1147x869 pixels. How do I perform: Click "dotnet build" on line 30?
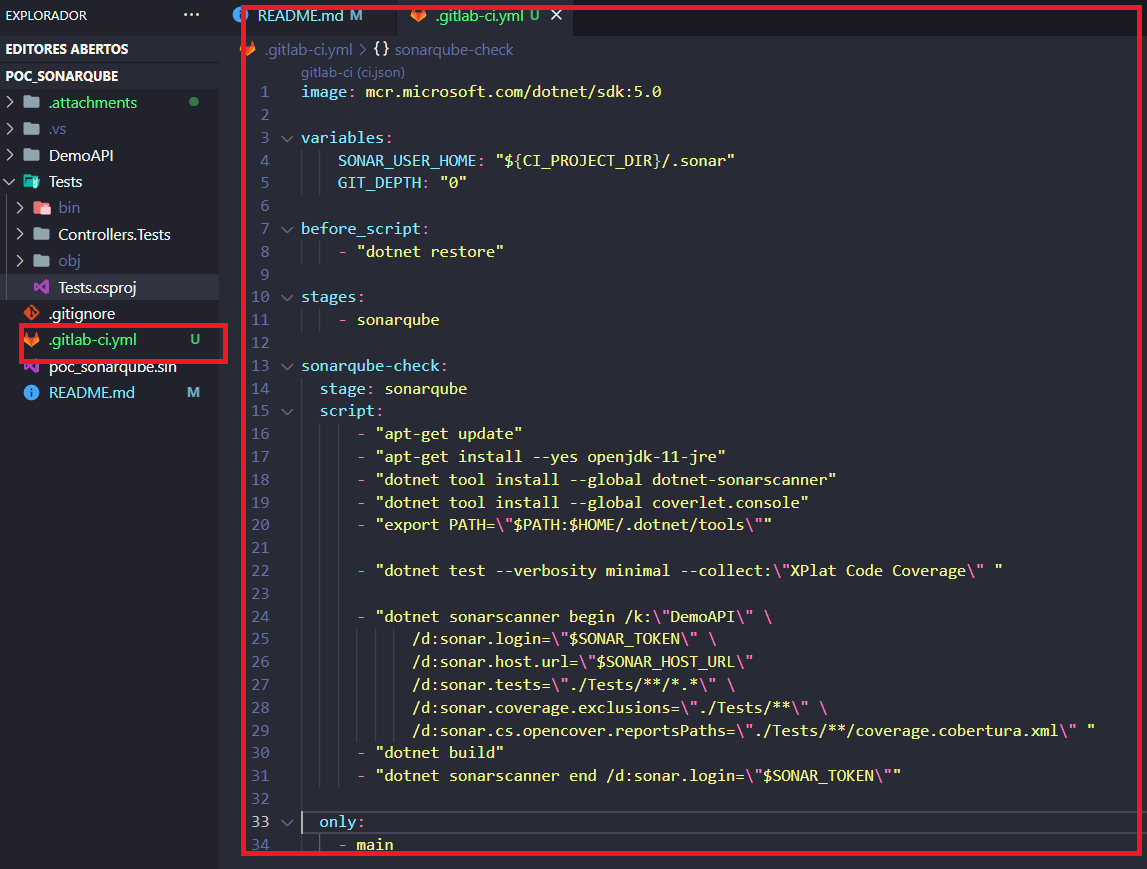pos(439,753)
